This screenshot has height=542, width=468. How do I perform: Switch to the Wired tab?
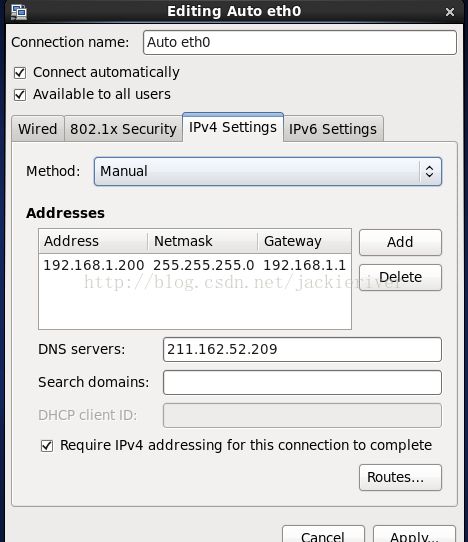pyautogui.click(x=38, y=129)
